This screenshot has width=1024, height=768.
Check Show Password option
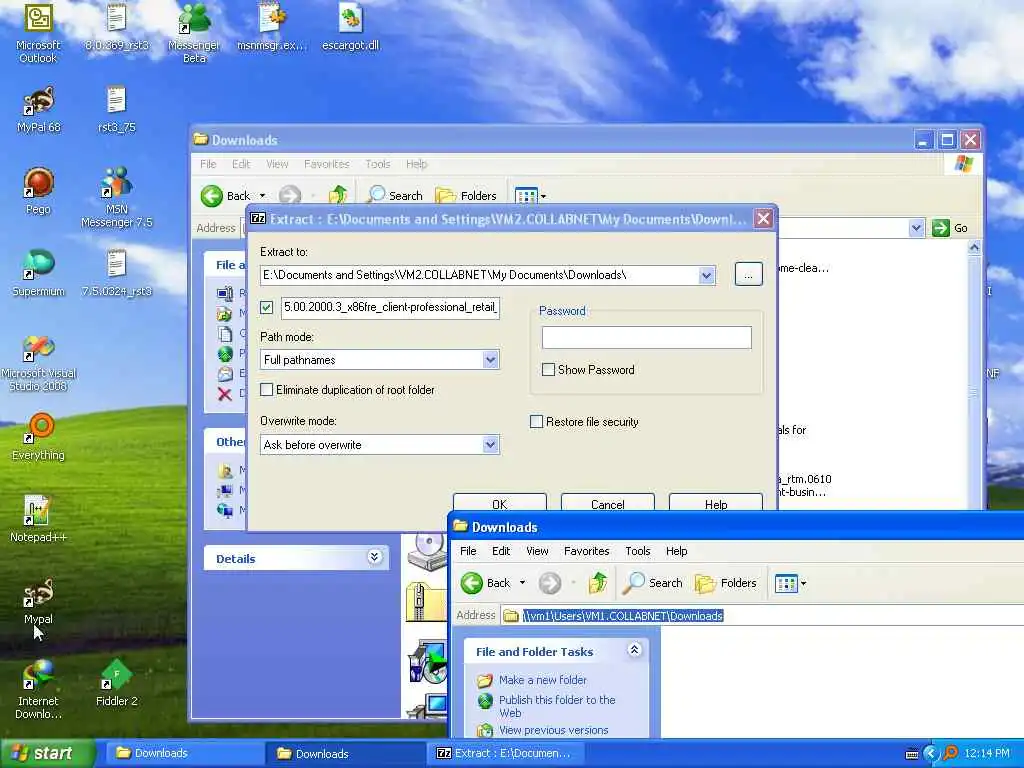(x=549, y=370)
